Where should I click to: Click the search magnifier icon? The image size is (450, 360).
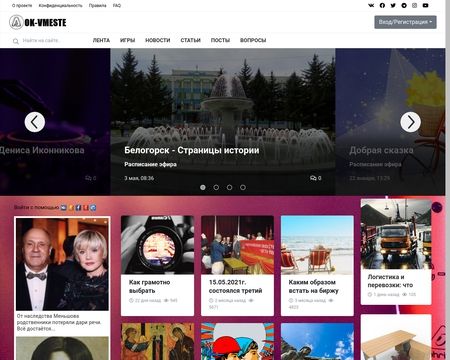tap(16, 41)
